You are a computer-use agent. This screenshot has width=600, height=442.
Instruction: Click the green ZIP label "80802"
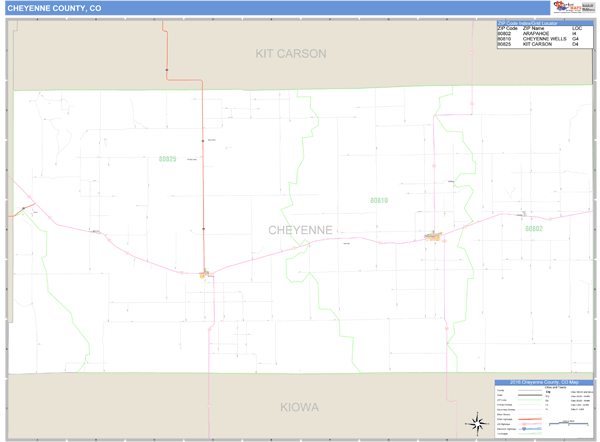point(534,228)
